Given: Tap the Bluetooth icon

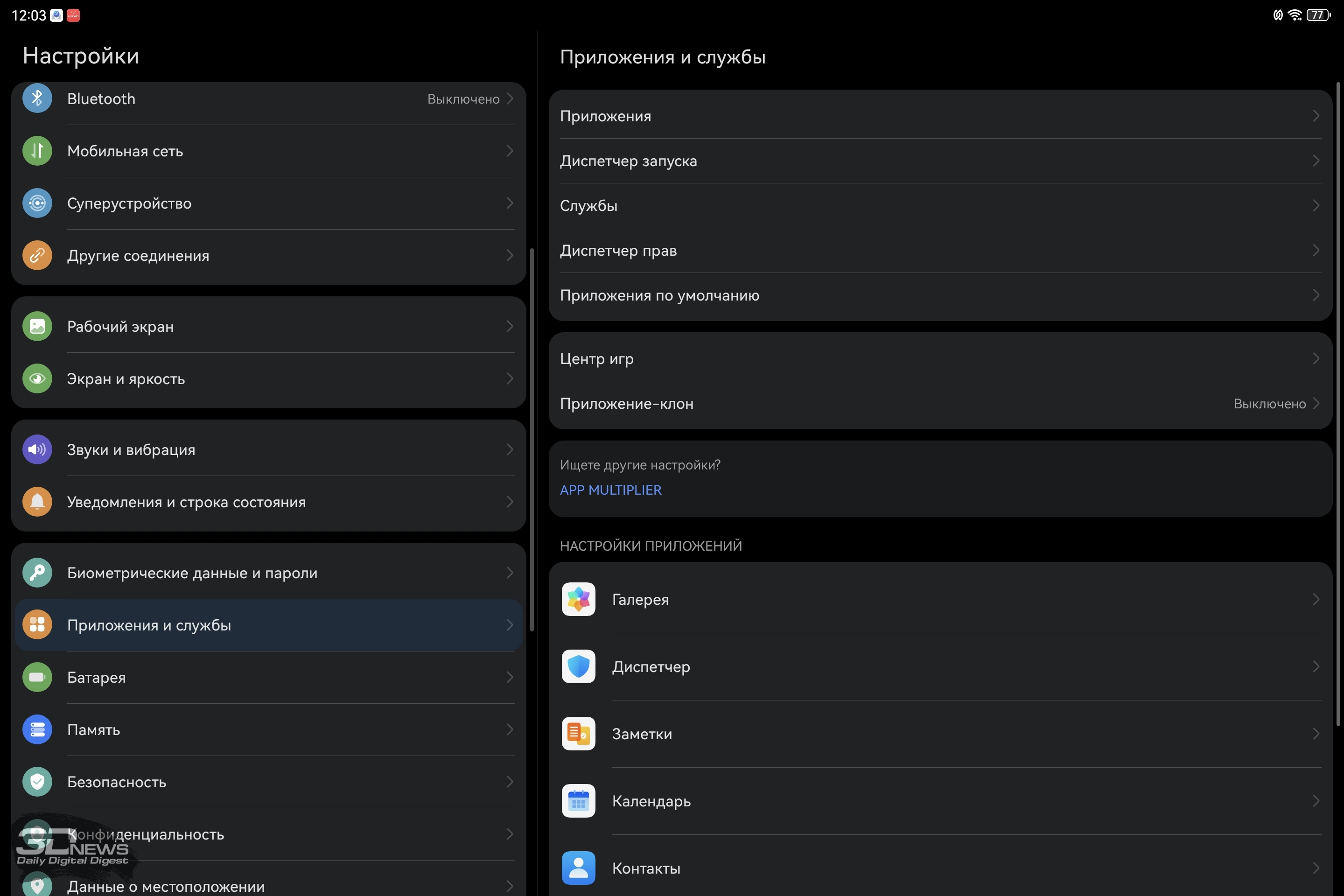Looking at the screenshot, I should click(37, 98).
